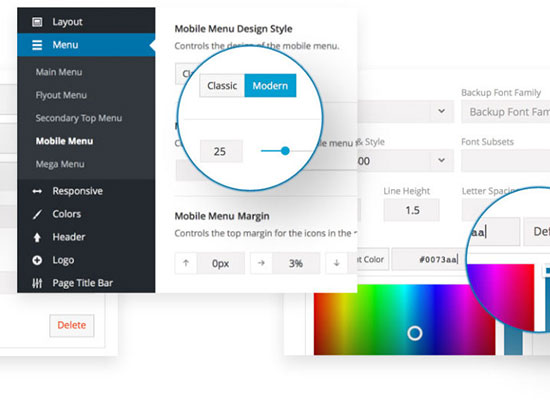Open the Colors options section
Screen dimensions: 550x400
pos(86,214)
